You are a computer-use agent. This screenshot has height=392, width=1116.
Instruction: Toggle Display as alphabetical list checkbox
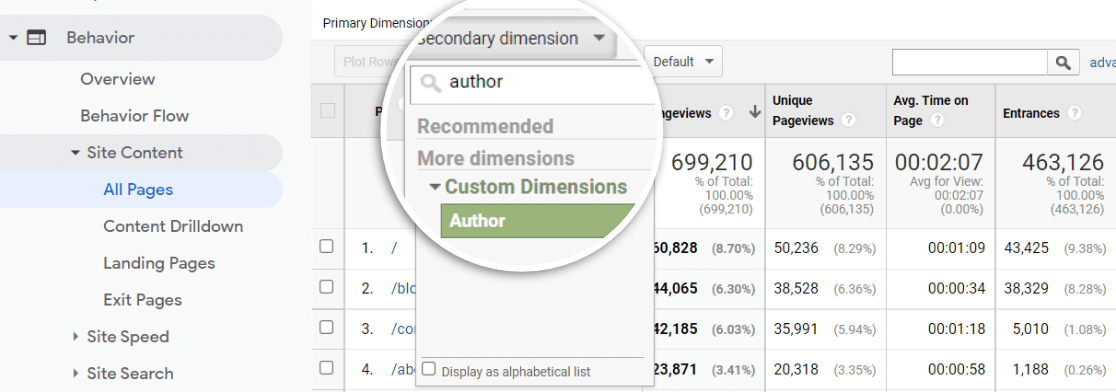point(428,369)
